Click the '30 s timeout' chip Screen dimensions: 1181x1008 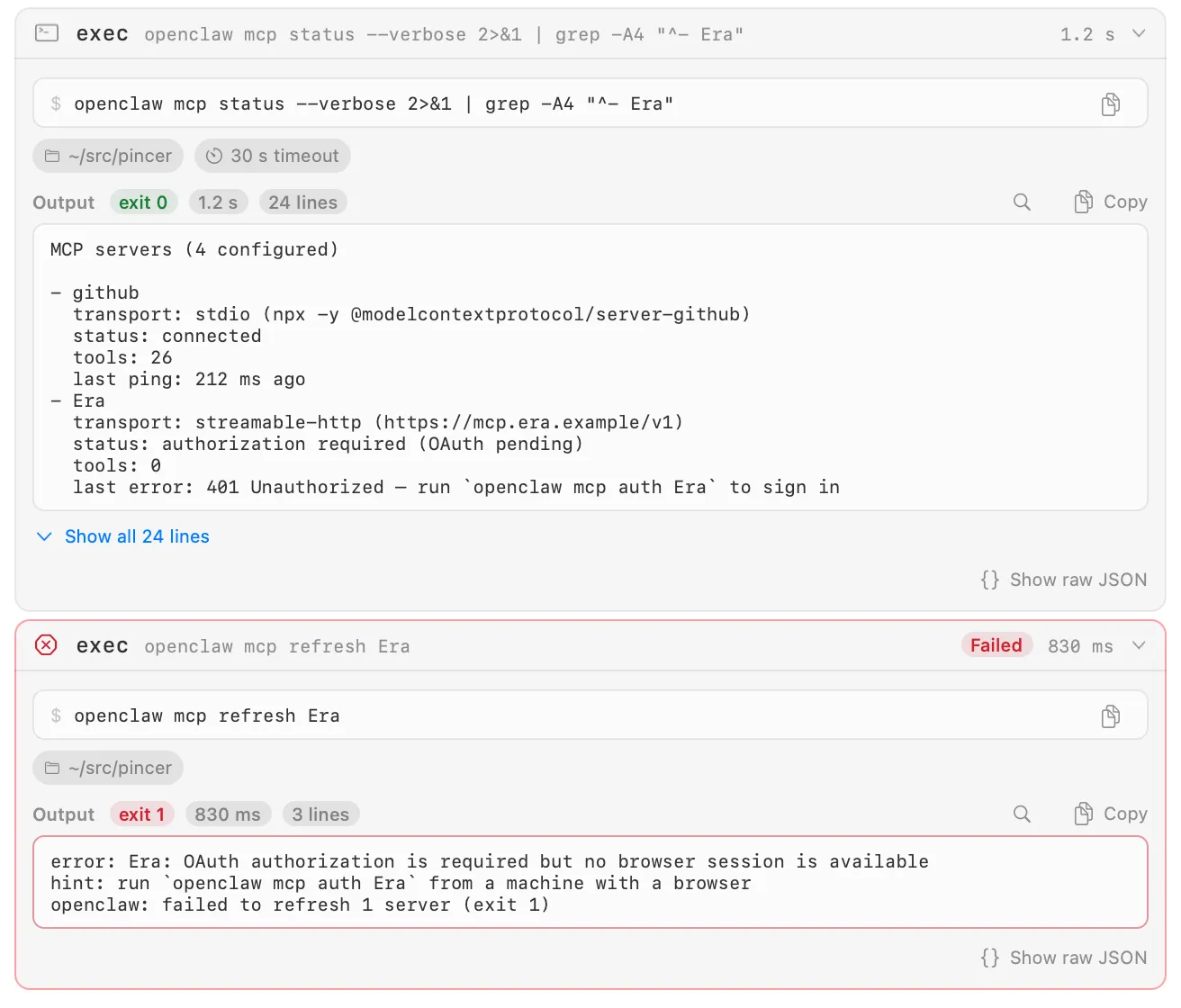click(273, 156)
